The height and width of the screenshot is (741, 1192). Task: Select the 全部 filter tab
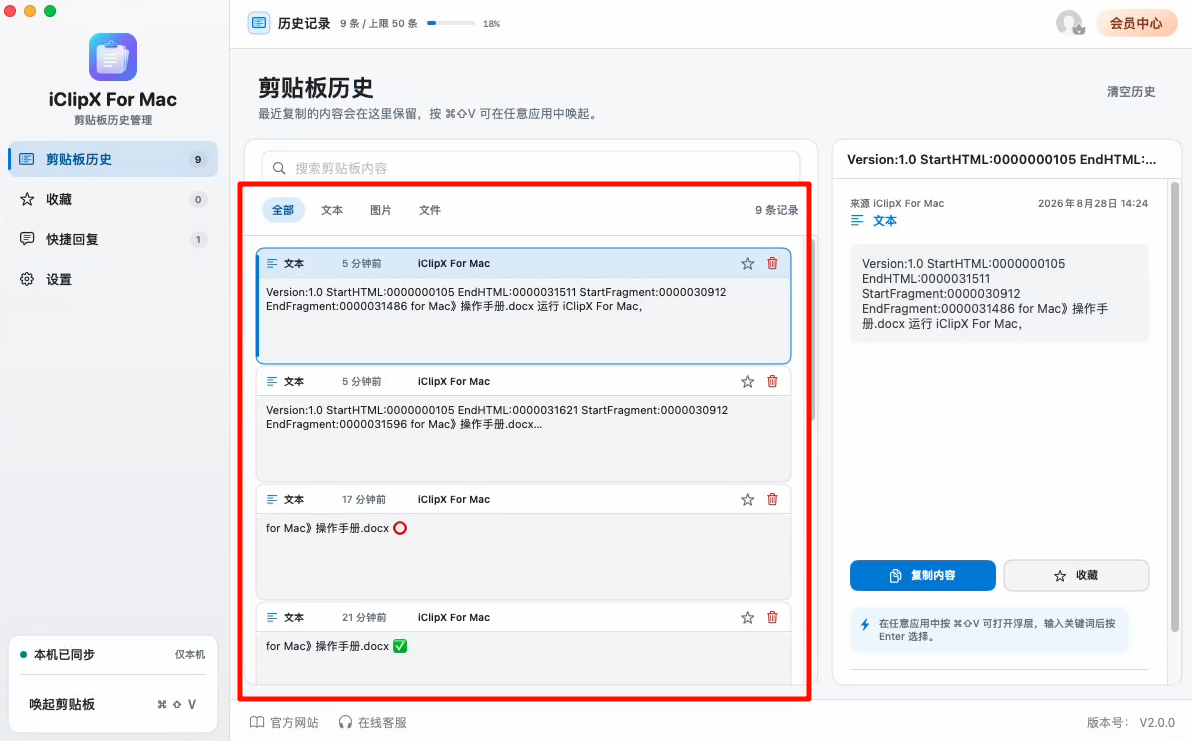tap(283, 210)
